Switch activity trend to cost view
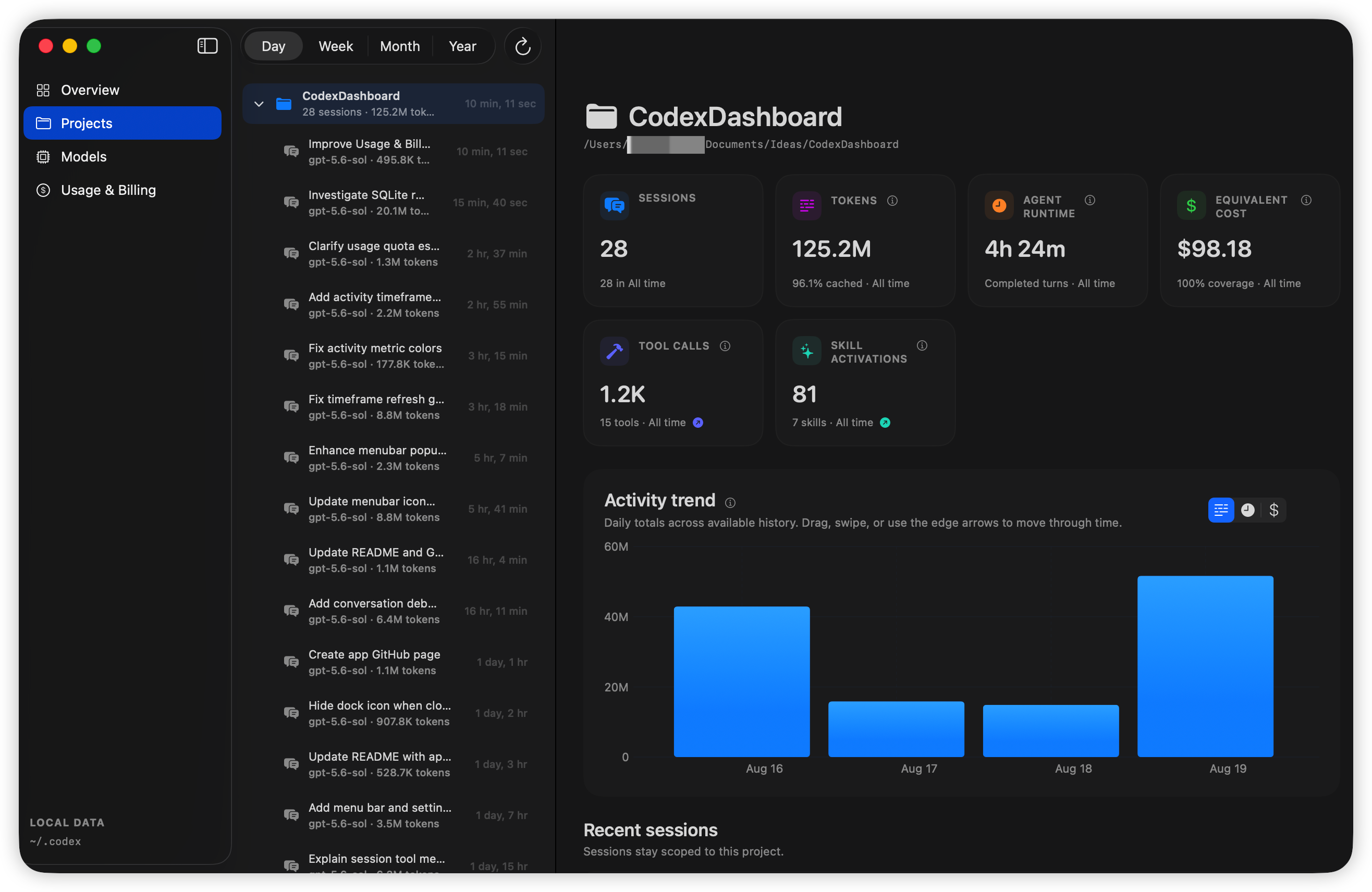Viewport: 1372px width, 892px height. (1273, 510)
